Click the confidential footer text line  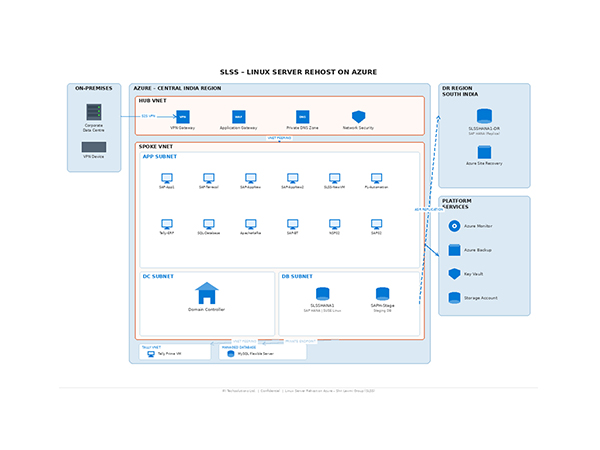coord(298,391)
